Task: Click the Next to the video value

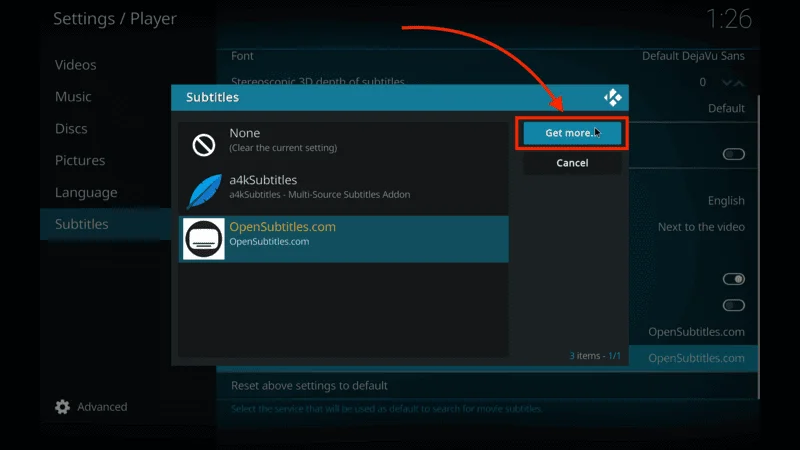Action: (701, 227)
